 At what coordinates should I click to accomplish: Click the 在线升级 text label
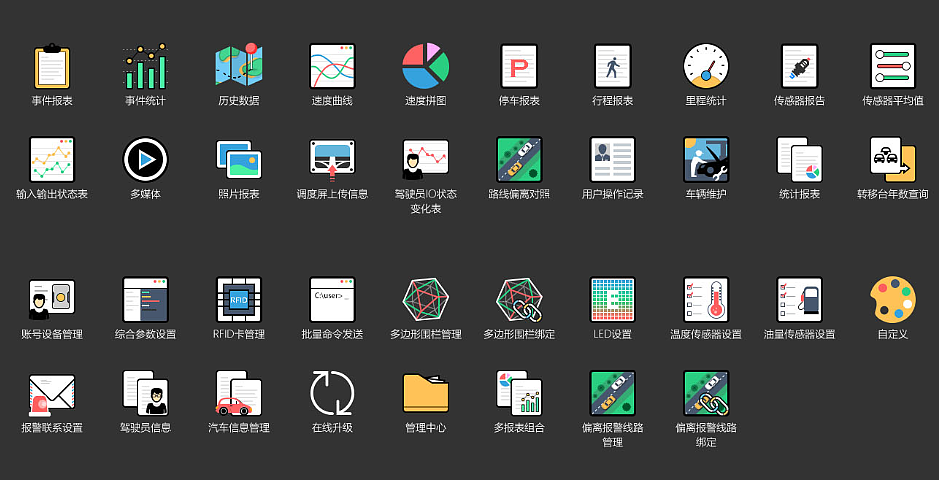[332, 428]
